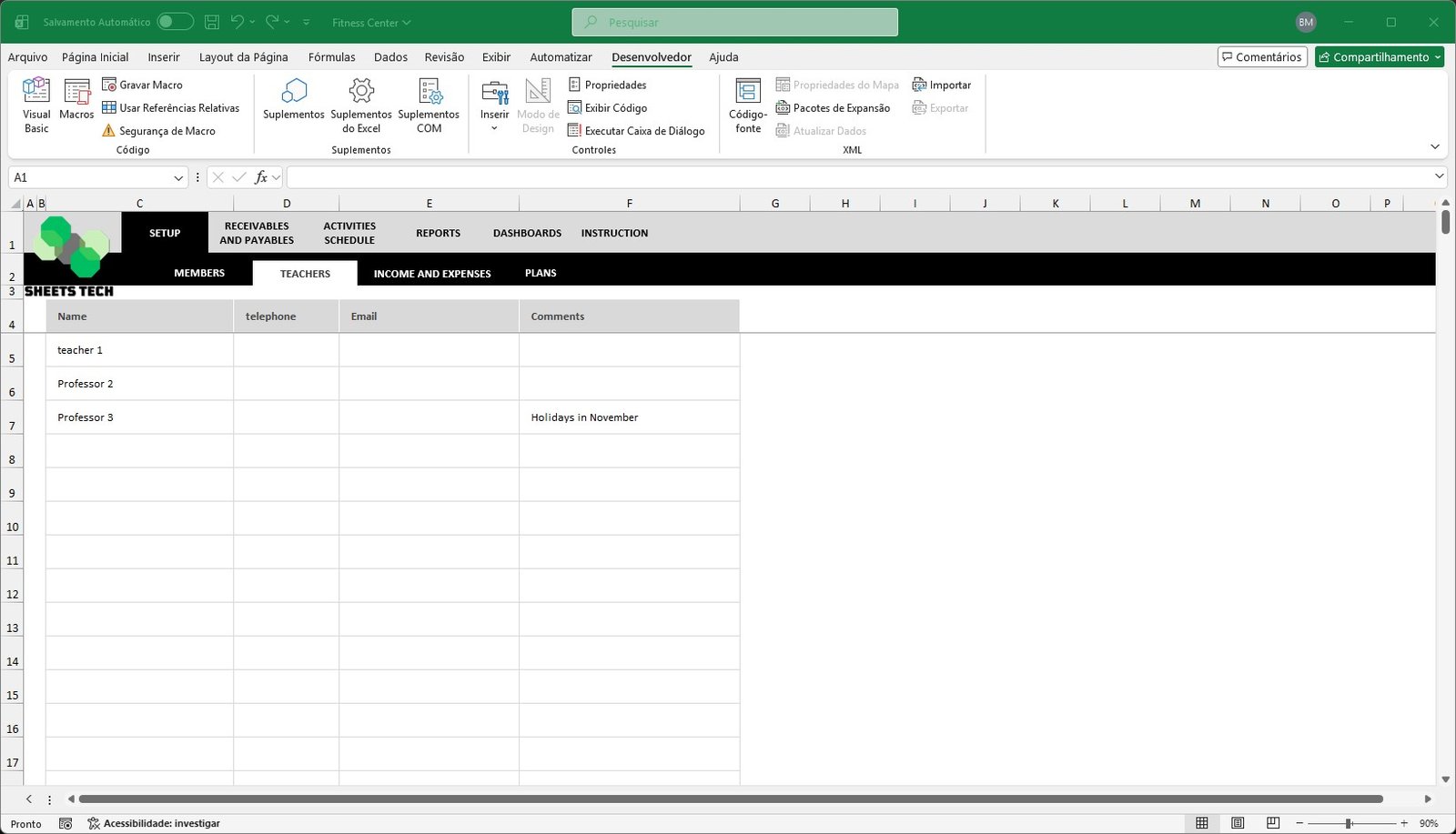Click the Exibir Código icon
The width and height of the screenshot is (1456, 834).
coord(574,107)
